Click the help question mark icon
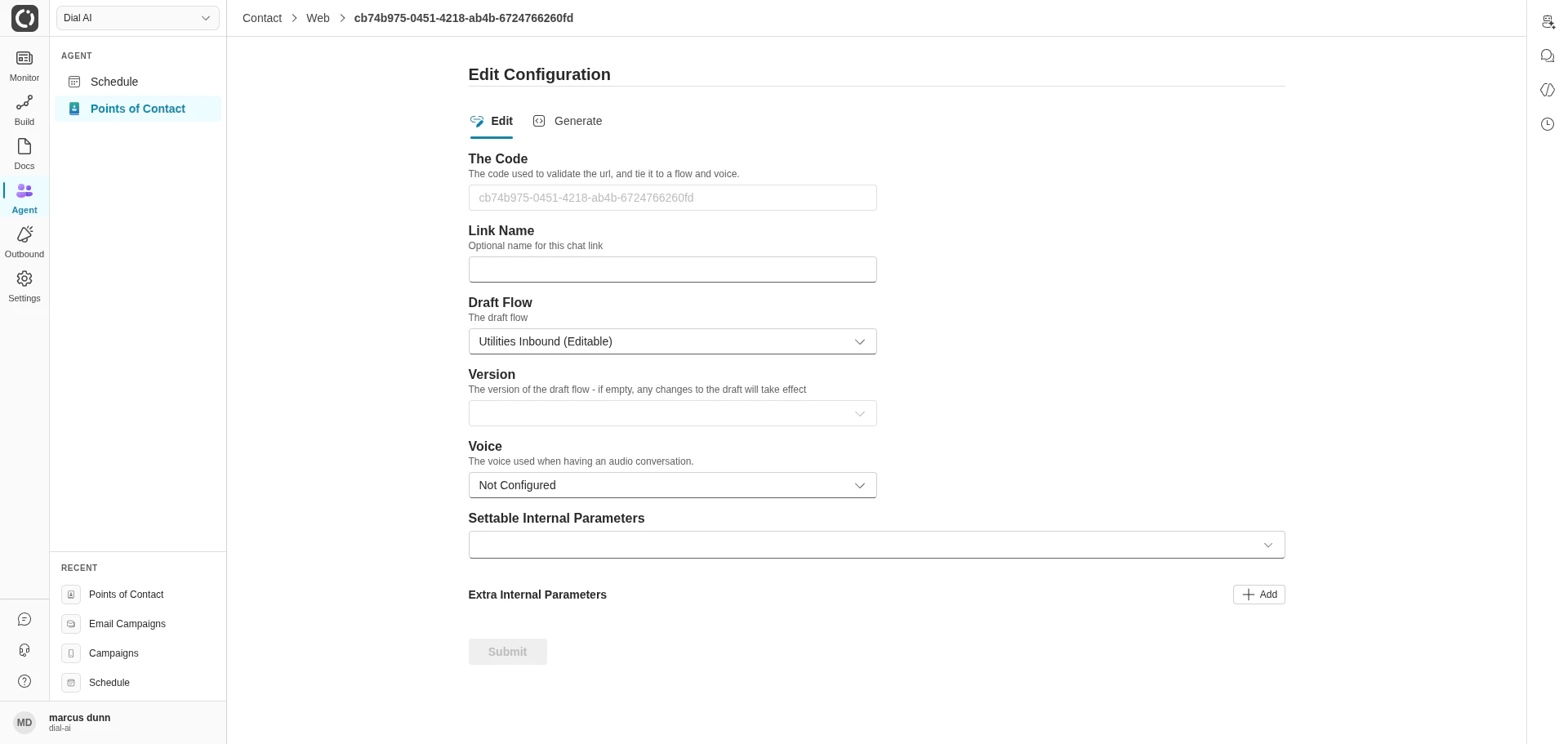Image resolution: width=1568 pixels, height=744 pixels. (x=24, y=681)
